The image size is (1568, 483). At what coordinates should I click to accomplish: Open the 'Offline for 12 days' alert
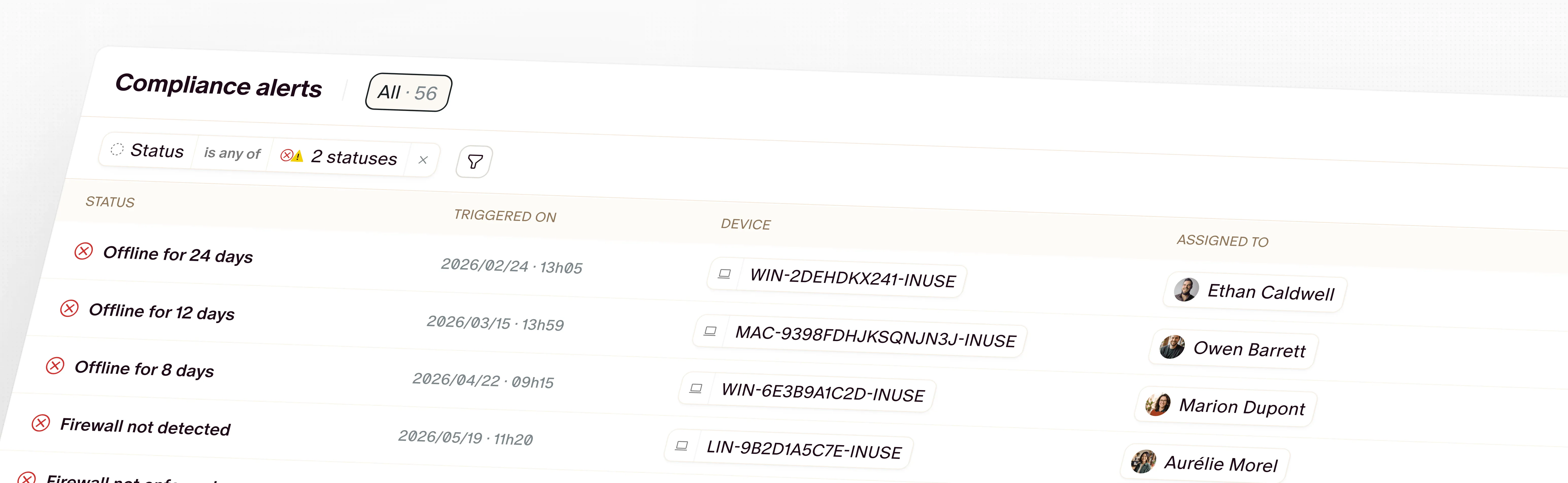(161, 311)
